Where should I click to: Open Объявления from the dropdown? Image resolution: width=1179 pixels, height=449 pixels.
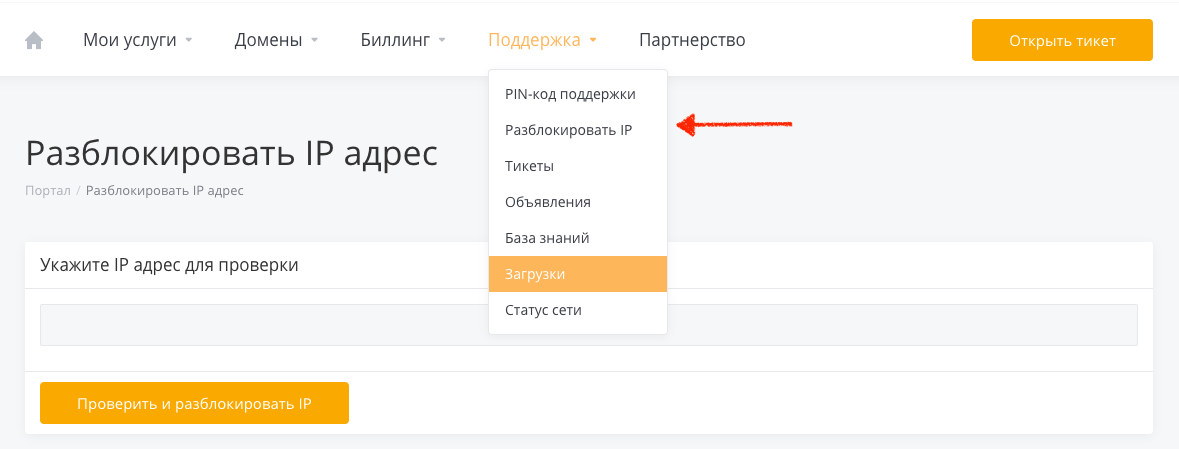[x=548, y=202]
